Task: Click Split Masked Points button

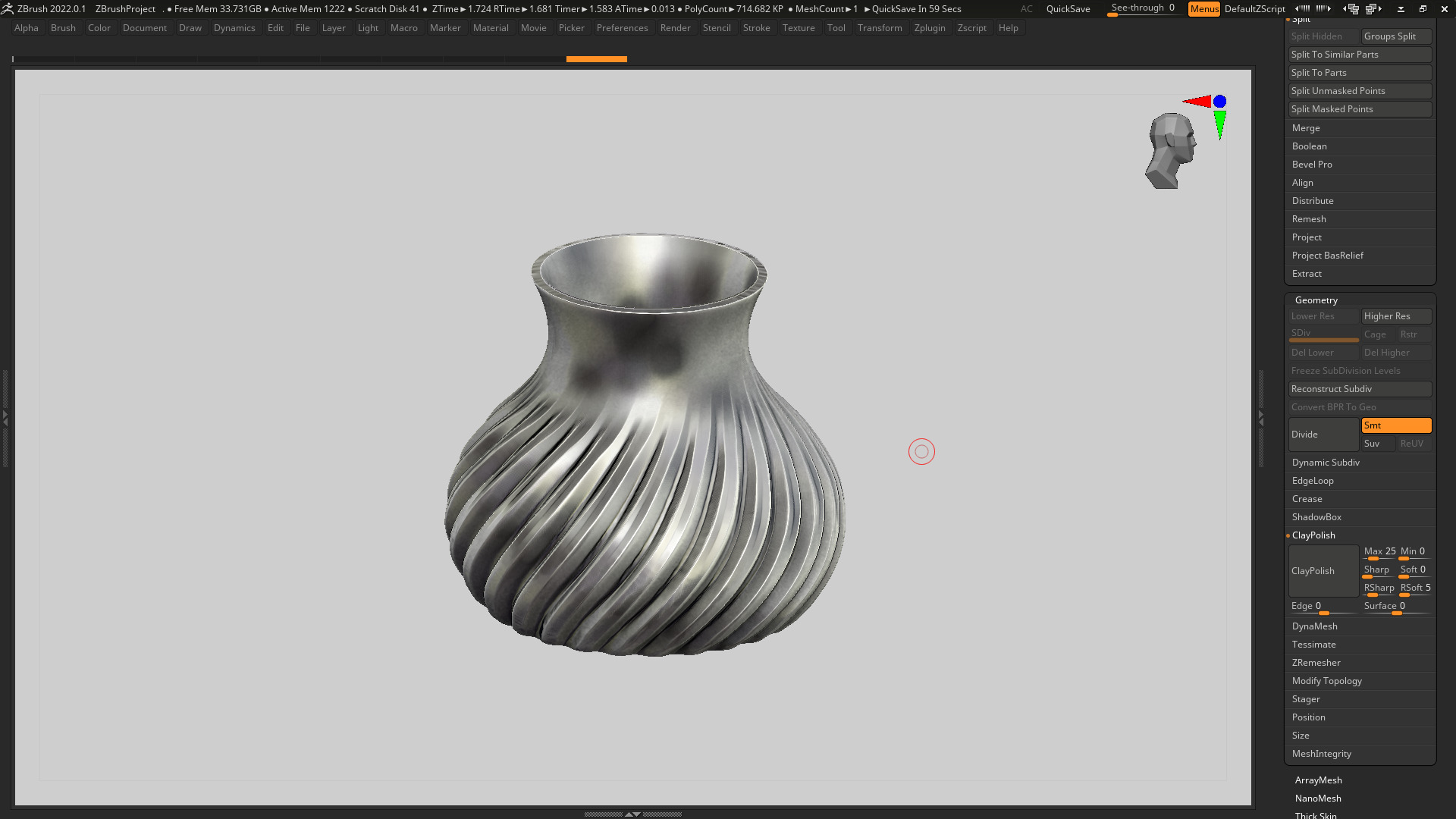Action: [1360, 109]
